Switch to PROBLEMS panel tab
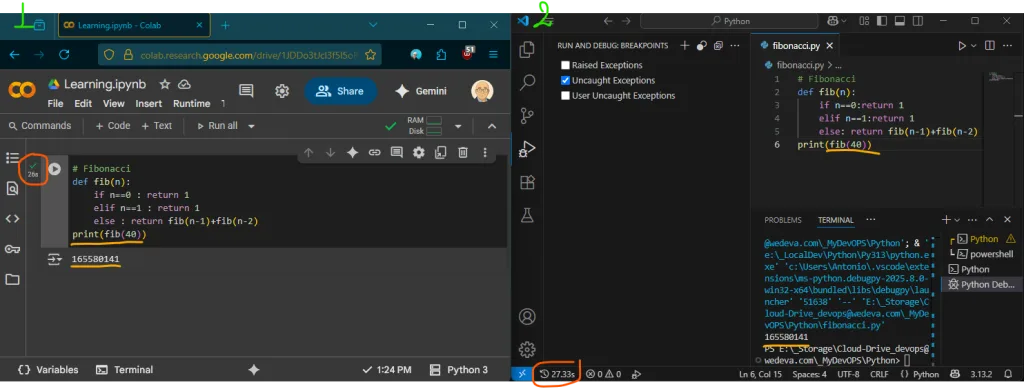Screen dimensions: 1024x389 [783, 220]
